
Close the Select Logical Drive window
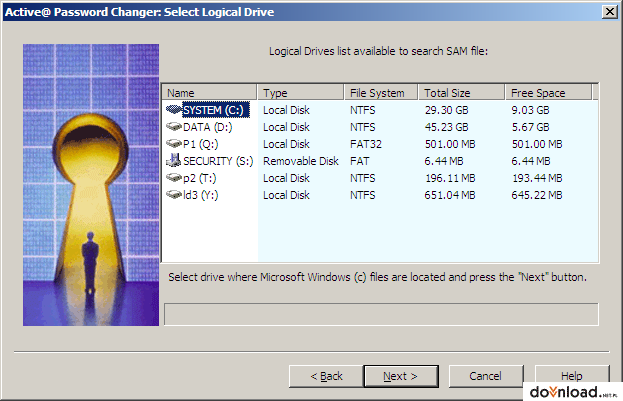click(x=609, y=12)
